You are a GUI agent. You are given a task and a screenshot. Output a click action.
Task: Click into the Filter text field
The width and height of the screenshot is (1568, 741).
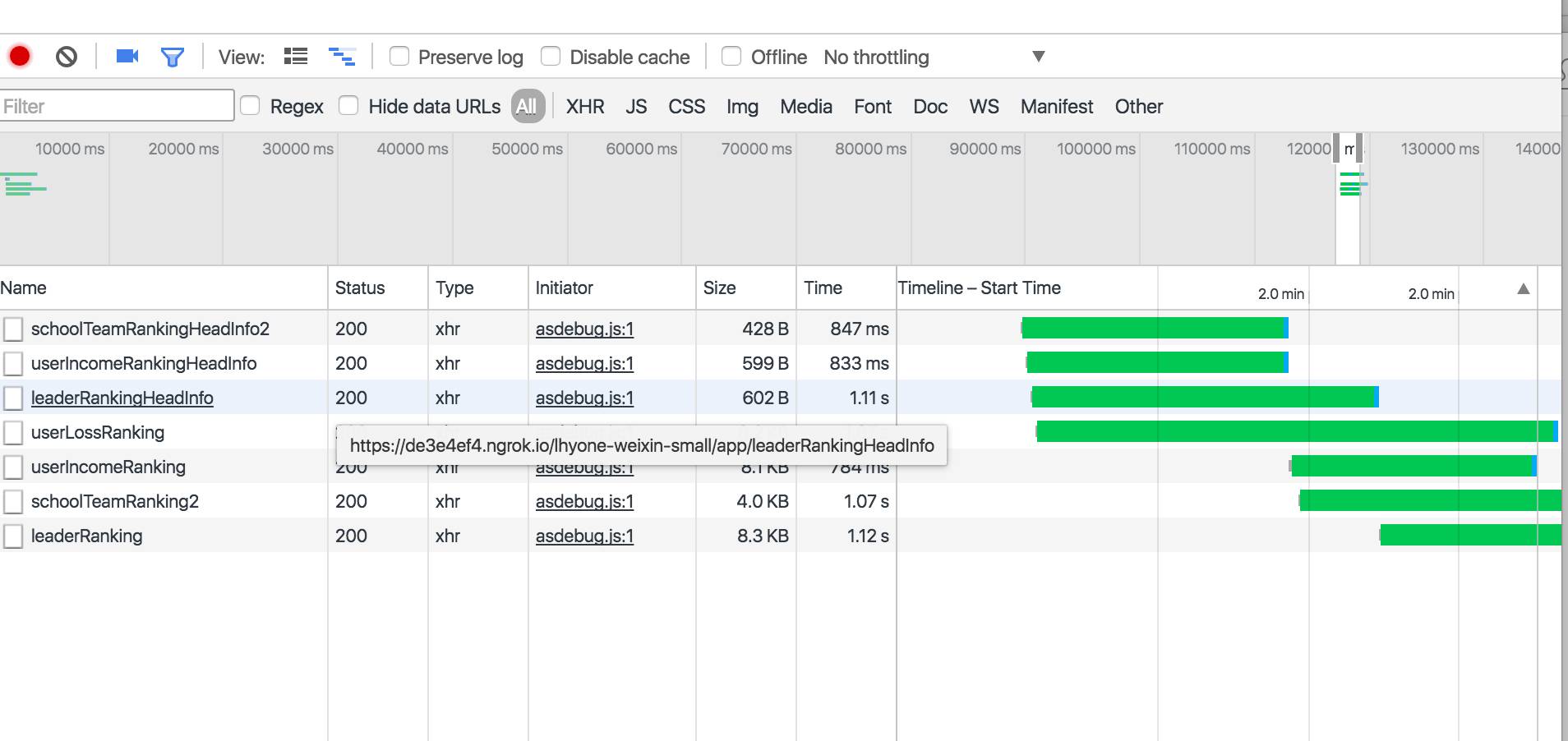pyautogui.click(x=117, y=107)
